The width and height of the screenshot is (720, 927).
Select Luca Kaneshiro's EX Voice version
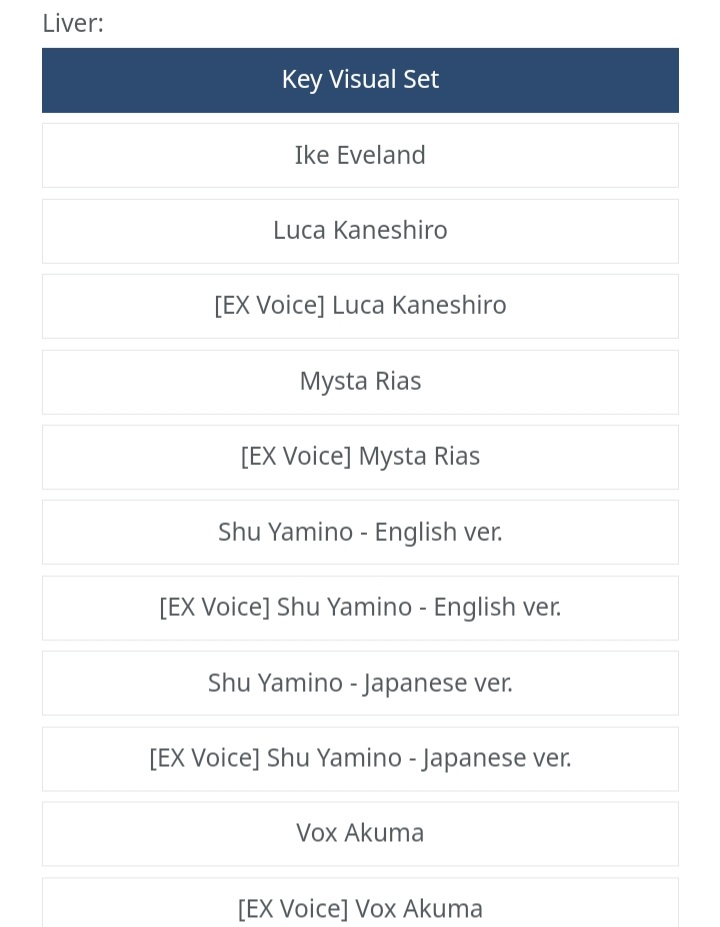pyautogui.click(x=360, y=306)
